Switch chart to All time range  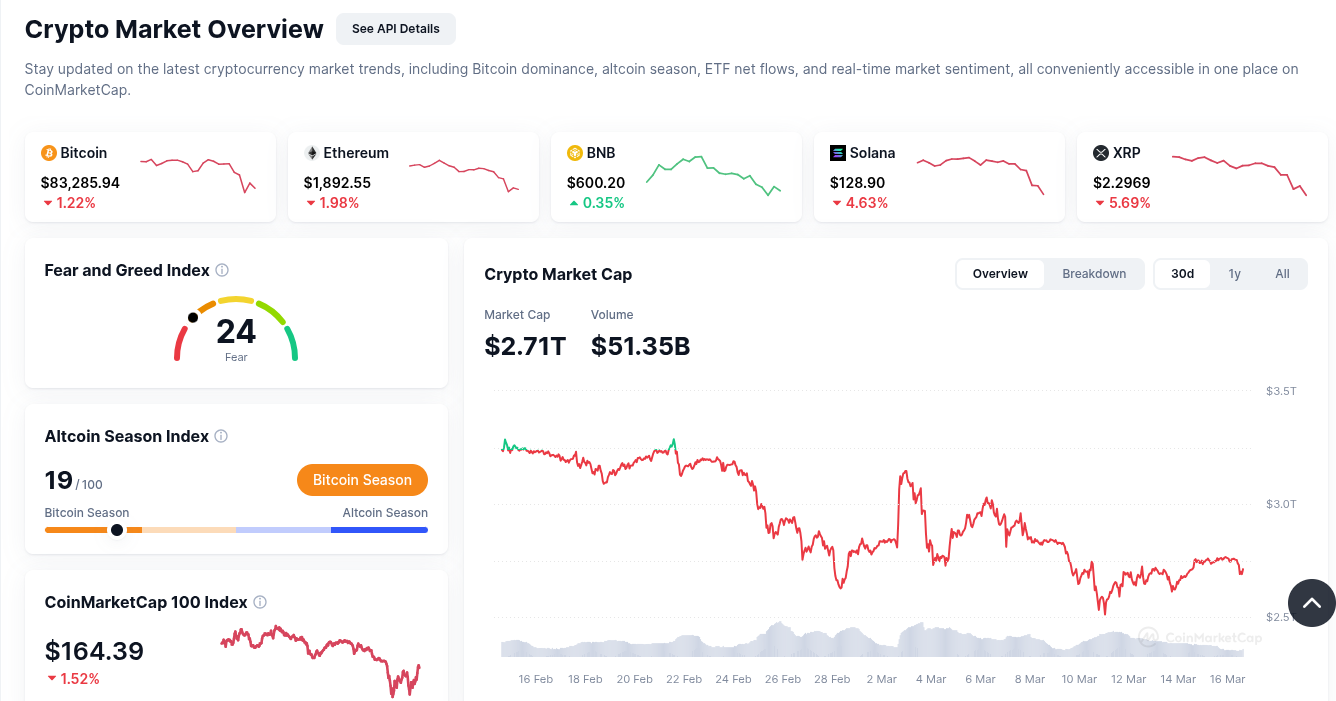coord(1282,274)
